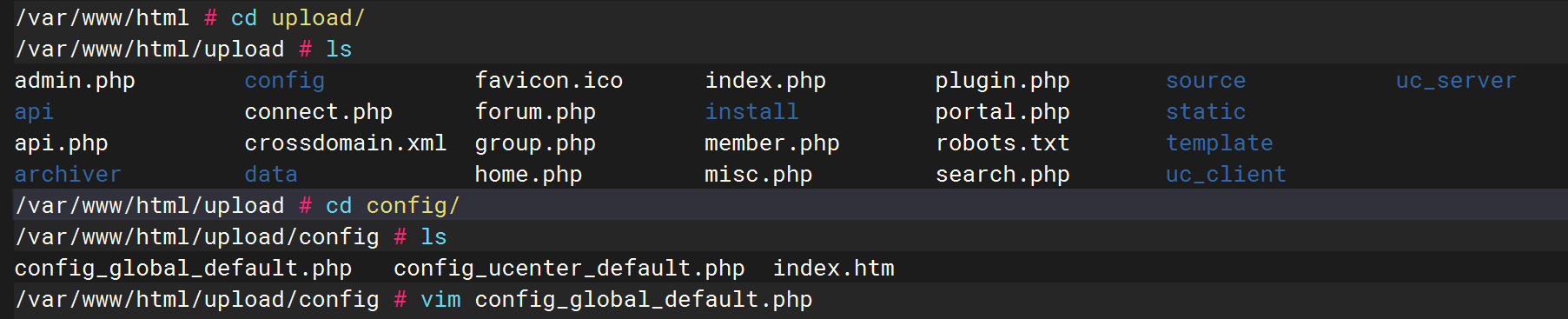
Task: Click config_global_default.php in the config listing
Action: point(183,269)
